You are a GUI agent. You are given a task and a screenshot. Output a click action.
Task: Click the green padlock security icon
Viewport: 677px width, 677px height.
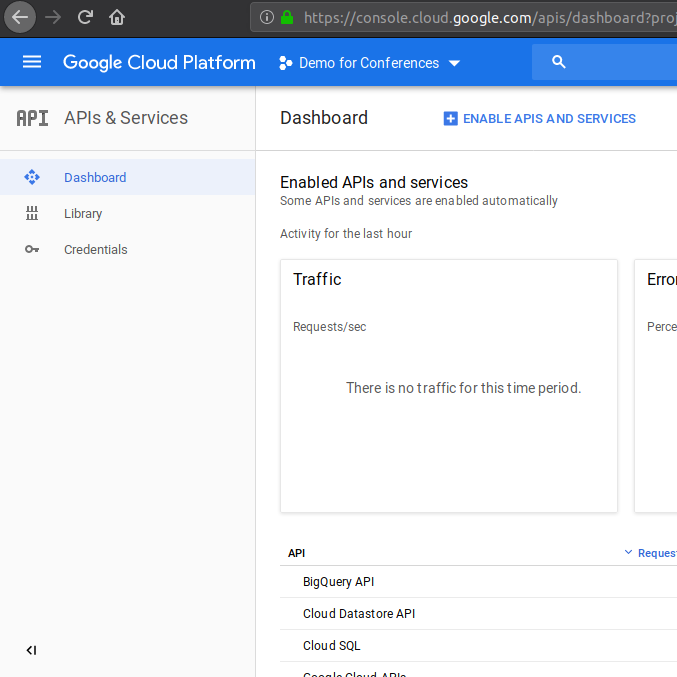coord(287,17)
